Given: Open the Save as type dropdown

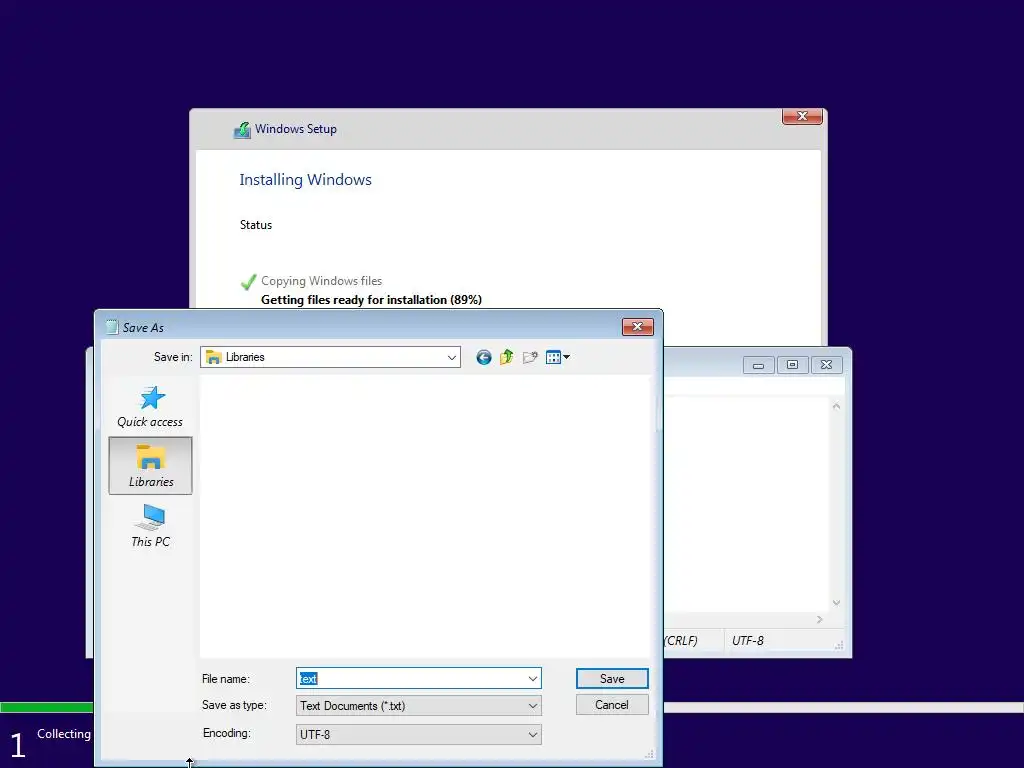Looking at the screenshot, I should (419, 706).
